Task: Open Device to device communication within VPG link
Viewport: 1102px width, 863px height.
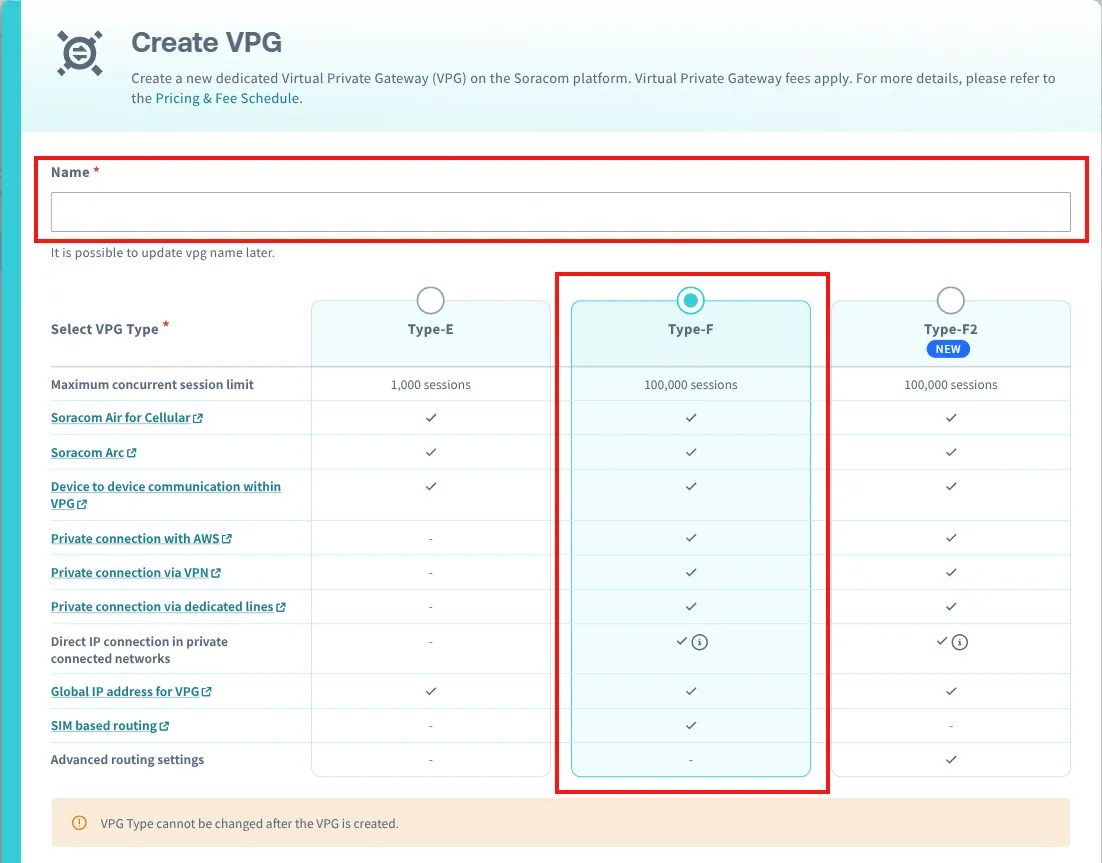Action: pos(166,495)
